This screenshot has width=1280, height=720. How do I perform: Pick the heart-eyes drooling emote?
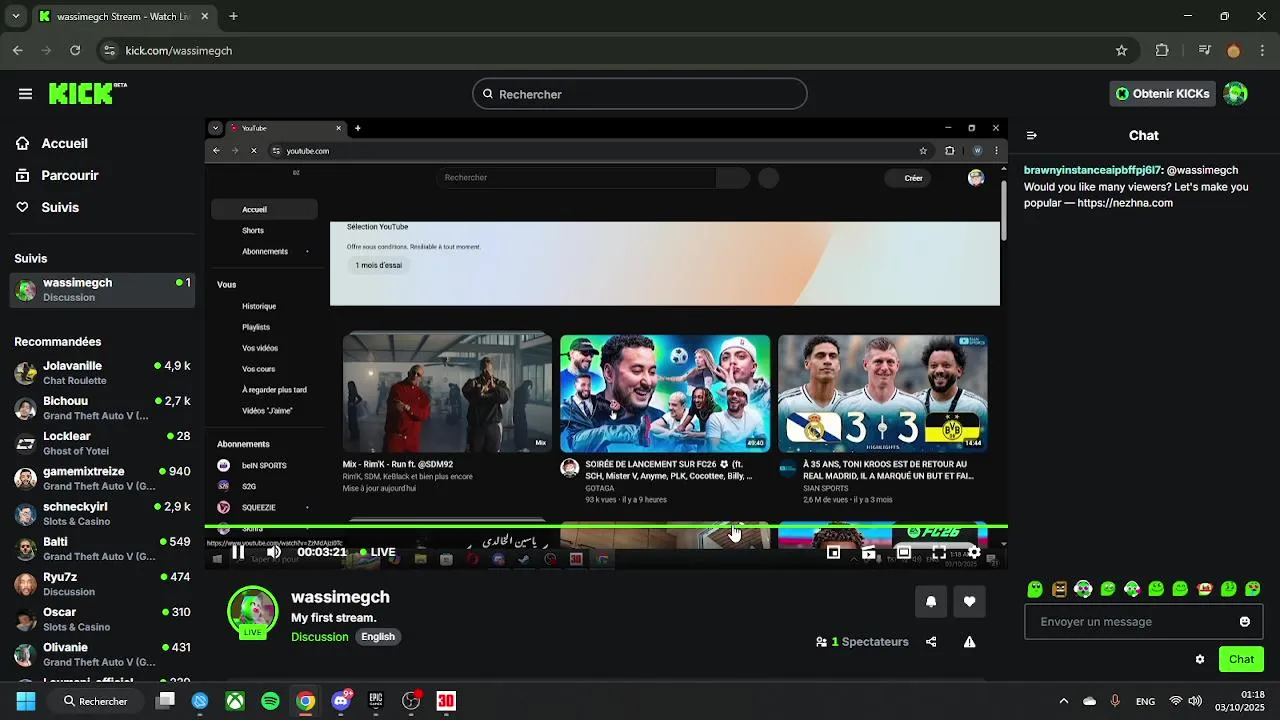pyautogui.click(x=1252, y=589)
